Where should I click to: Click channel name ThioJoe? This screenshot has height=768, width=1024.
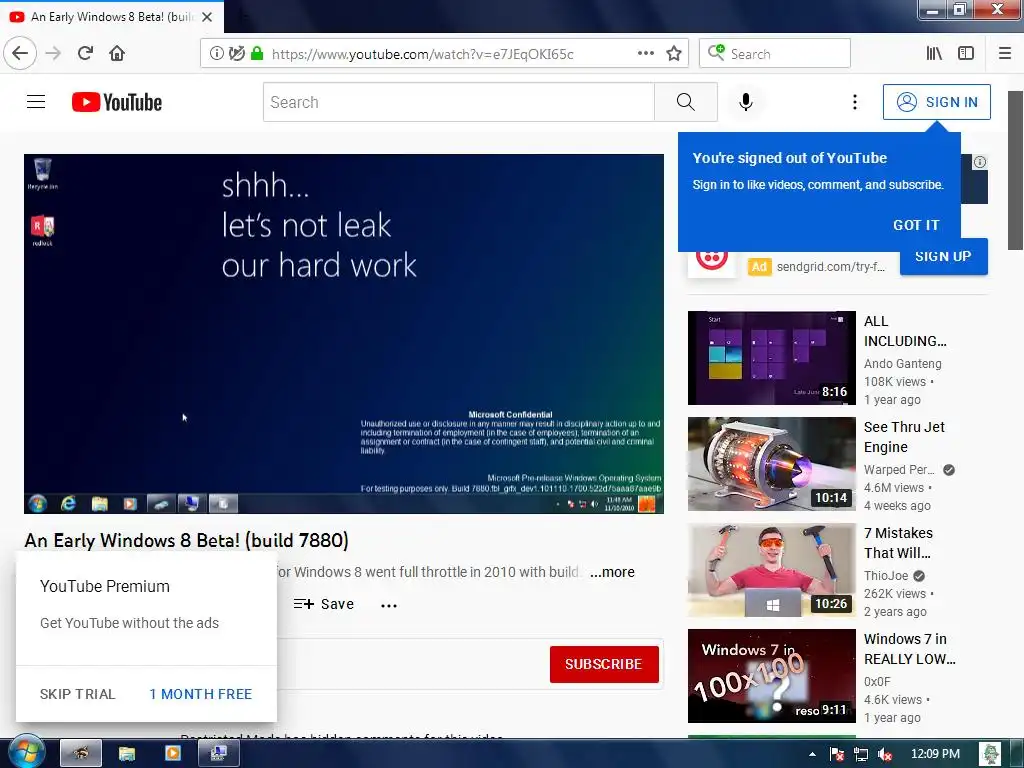886,575
